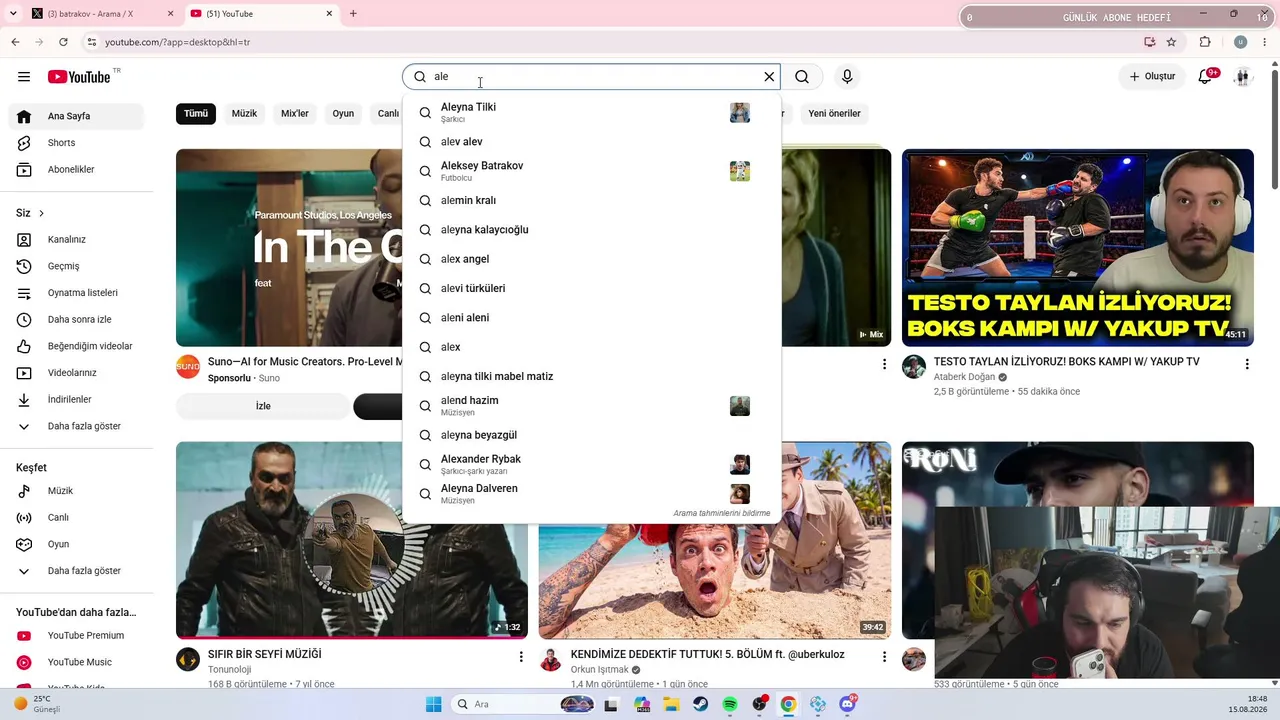Open the account avatar menu
The height and width of the screenshot is (720, 1280).
coord(1243,77)
